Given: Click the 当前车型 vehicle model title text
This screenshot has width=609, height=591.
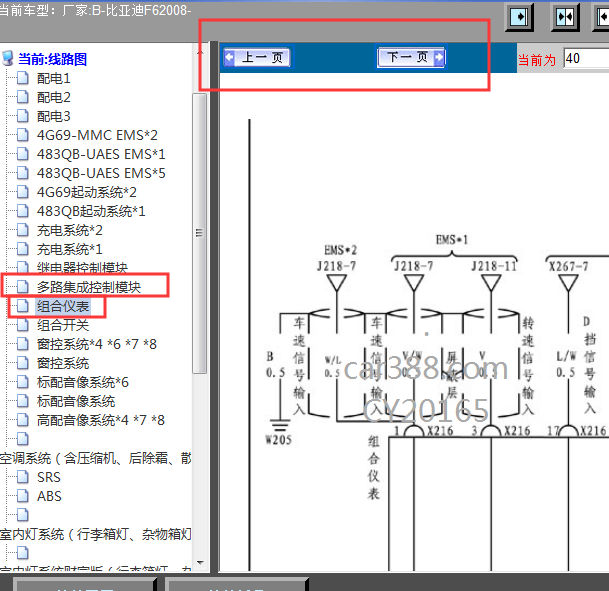Looking at the screenshot, I should tap(95, 10).
